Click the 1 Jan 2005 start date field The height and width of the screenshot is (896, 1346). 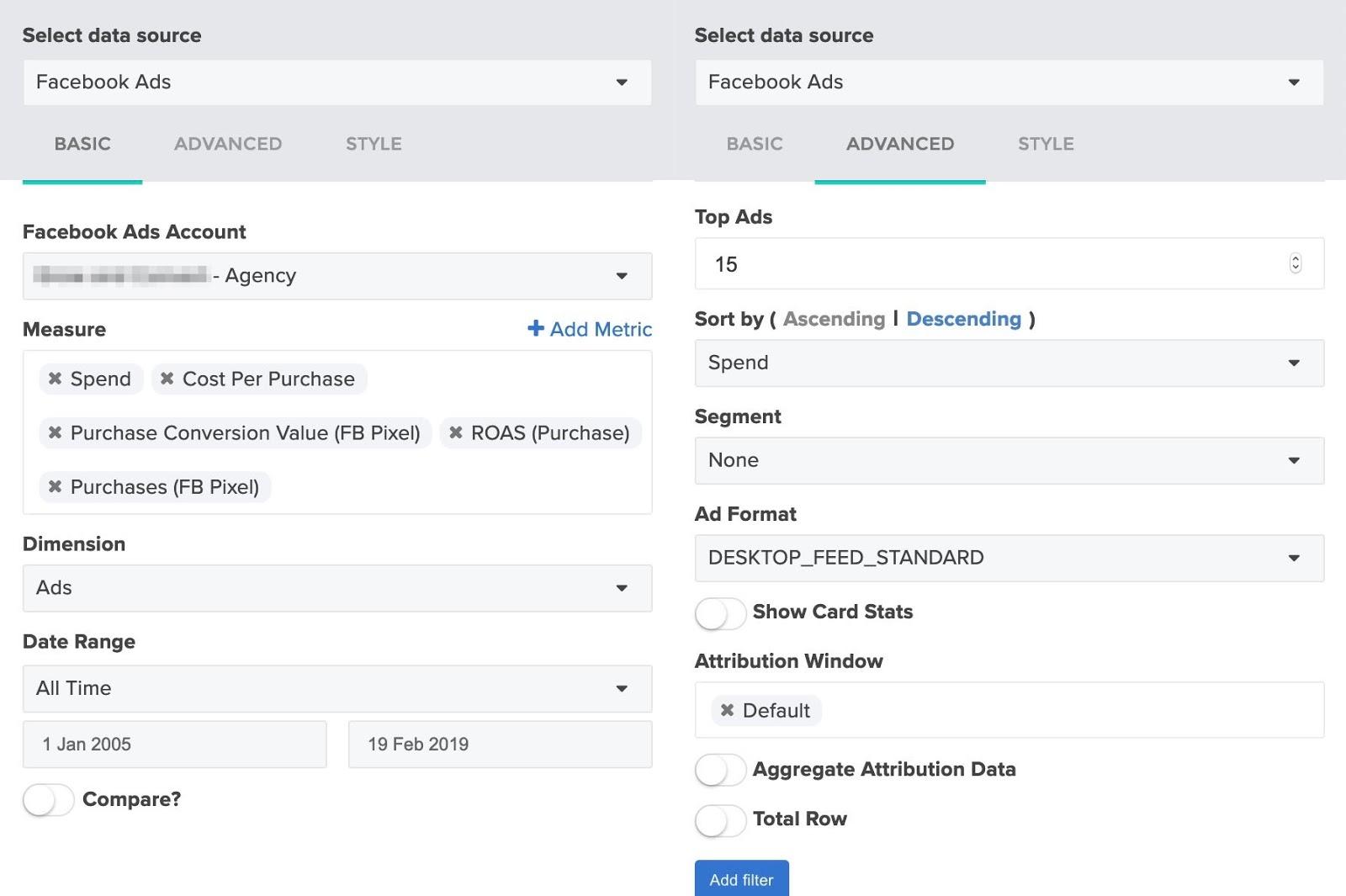coord(175,745)
